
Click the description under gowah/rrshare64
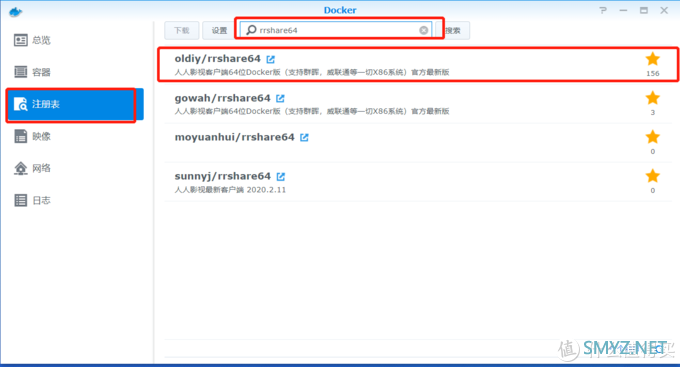click(312, 111)
